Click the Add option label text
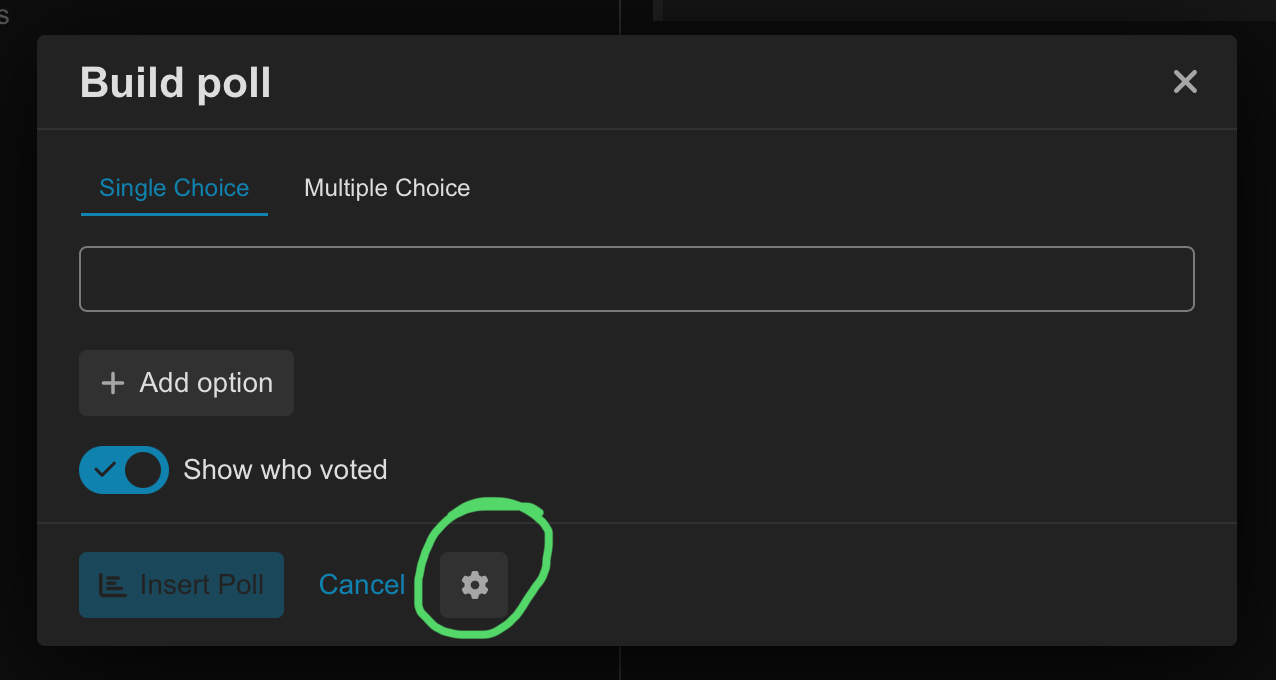The width and height of the screenshot is (1276, 680). click(x=206, y=383)
